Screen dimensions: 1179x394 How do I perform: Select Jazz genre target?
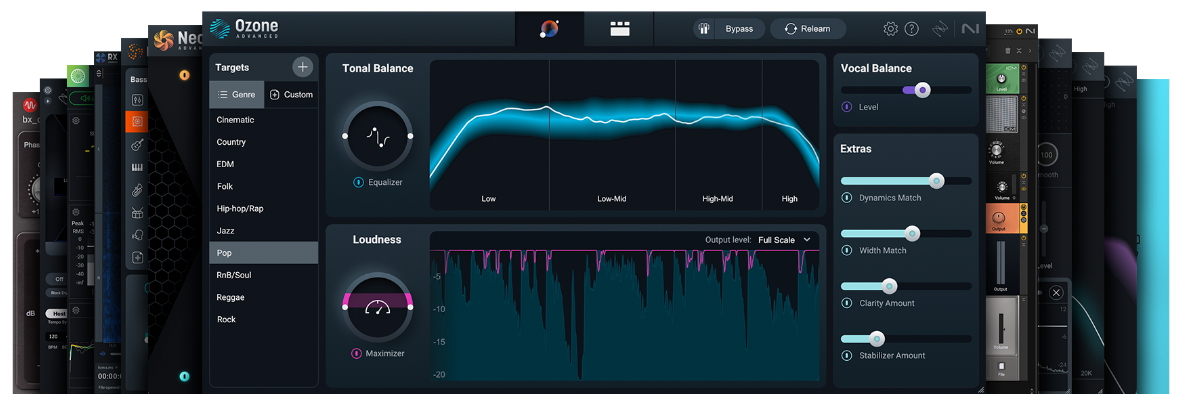[x=263, y=231]
